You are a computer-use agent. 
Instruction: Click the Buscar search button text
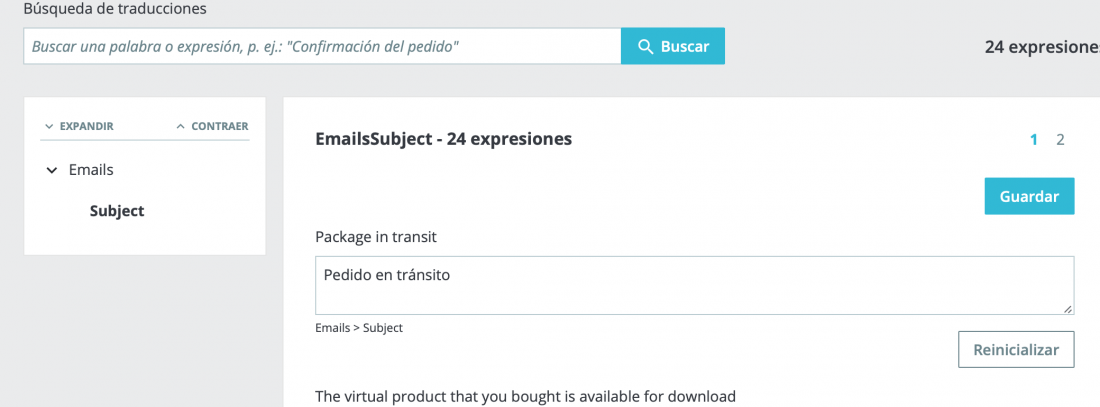[685, 47]
